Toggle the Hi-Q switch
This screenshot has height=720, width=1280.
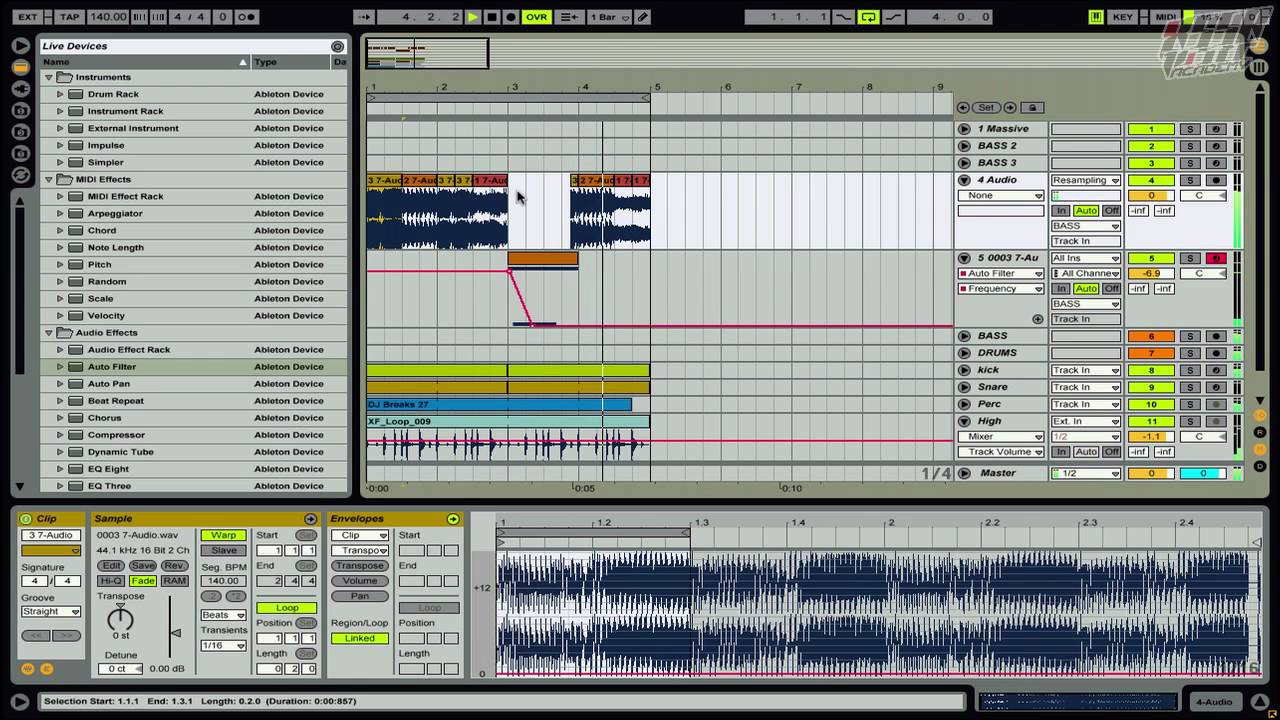[x=111, y=581]
